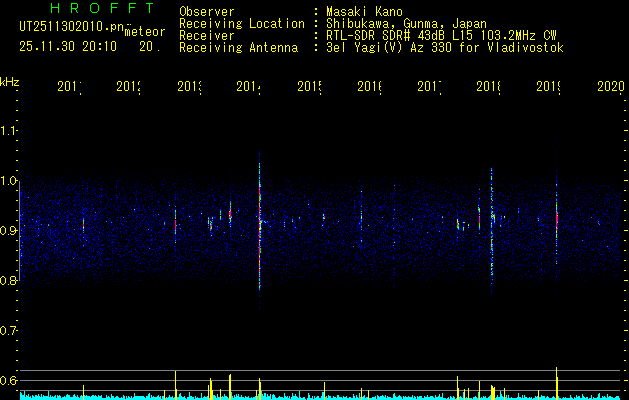629x400 pixels.
Task: Click the 3el Yagi(V) Az 330 antenna text
Action: pyautogui.click(x=445, y=48)
